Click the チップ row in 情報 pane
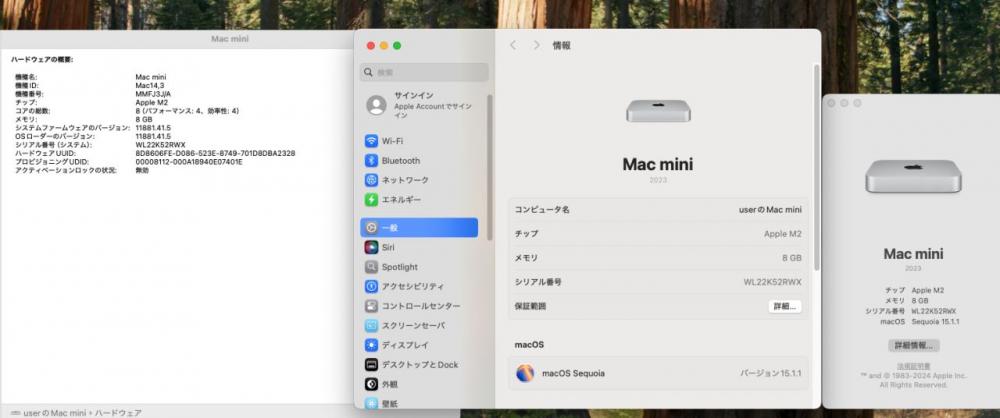The image size is (1000, 418). click(x=658, y=234)
